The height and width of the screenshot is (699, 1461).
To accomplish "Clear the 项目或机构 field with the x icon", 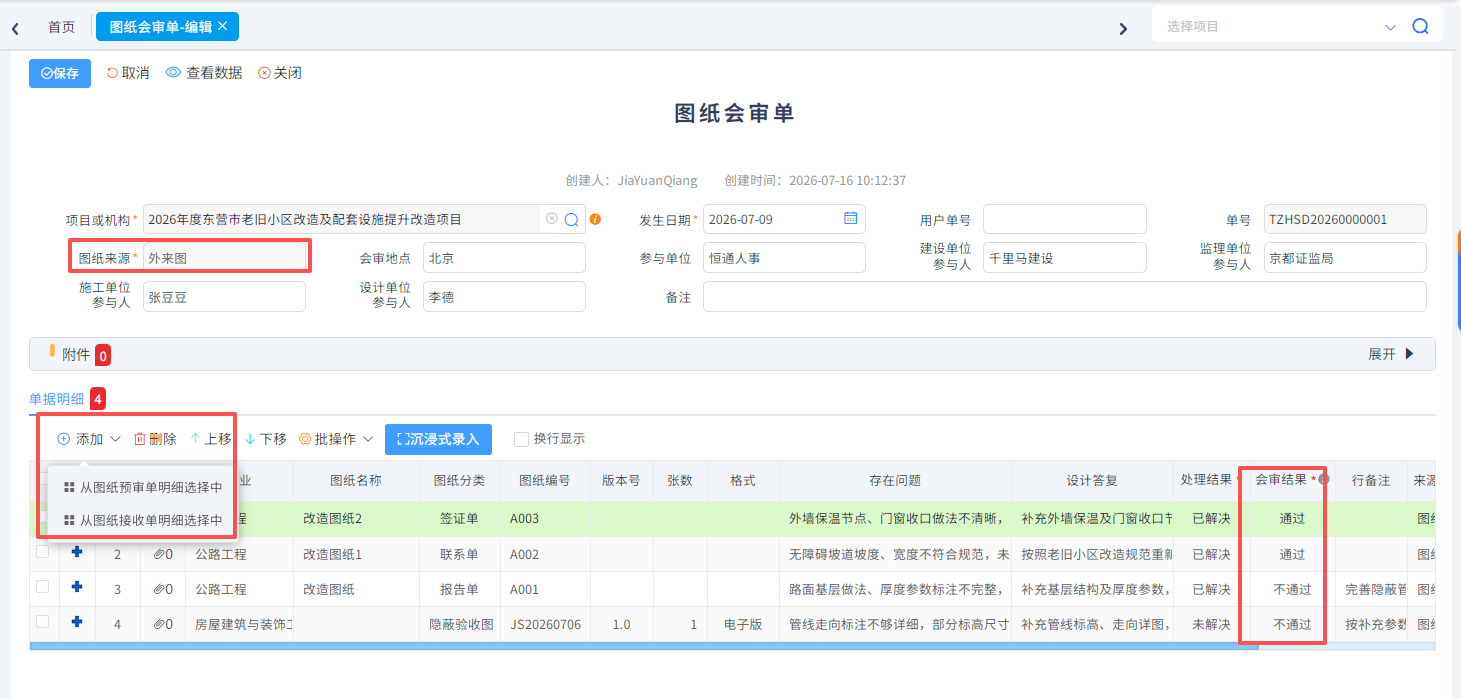I will (551, 218).
